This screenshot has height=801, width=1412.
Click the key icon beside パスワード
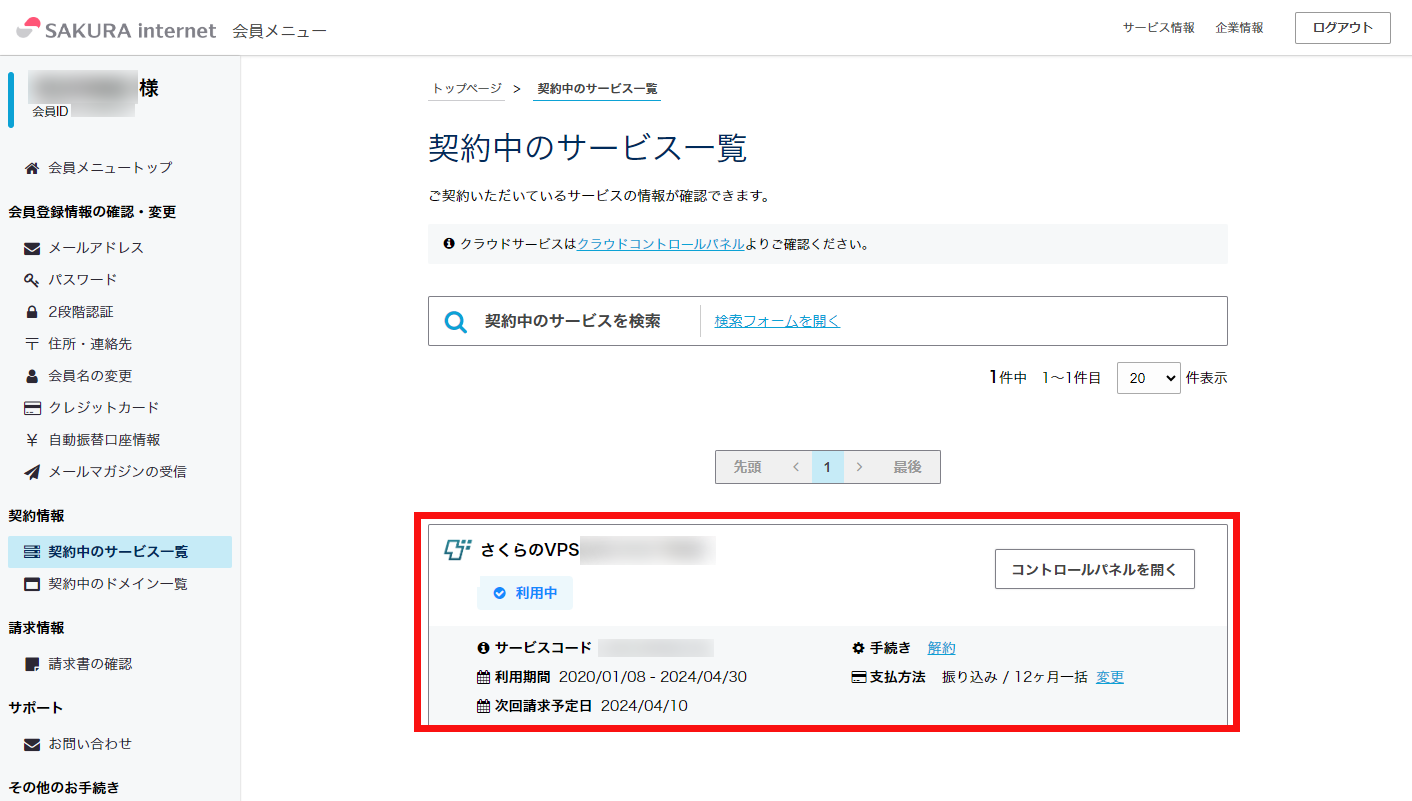[32, 280]
